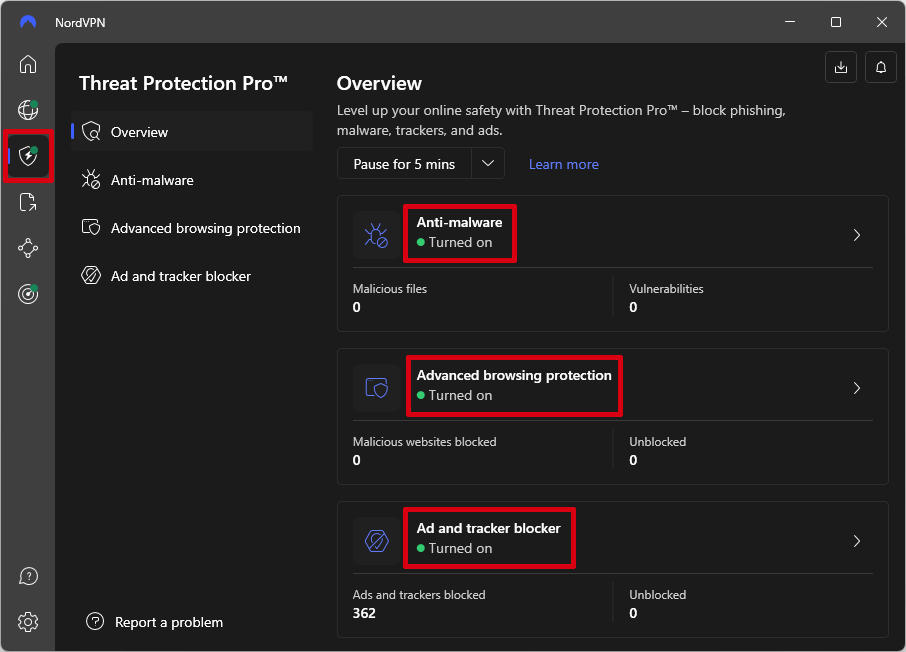
Task: Click Pause for 5 mins button
Action: (x=404, y=164)
